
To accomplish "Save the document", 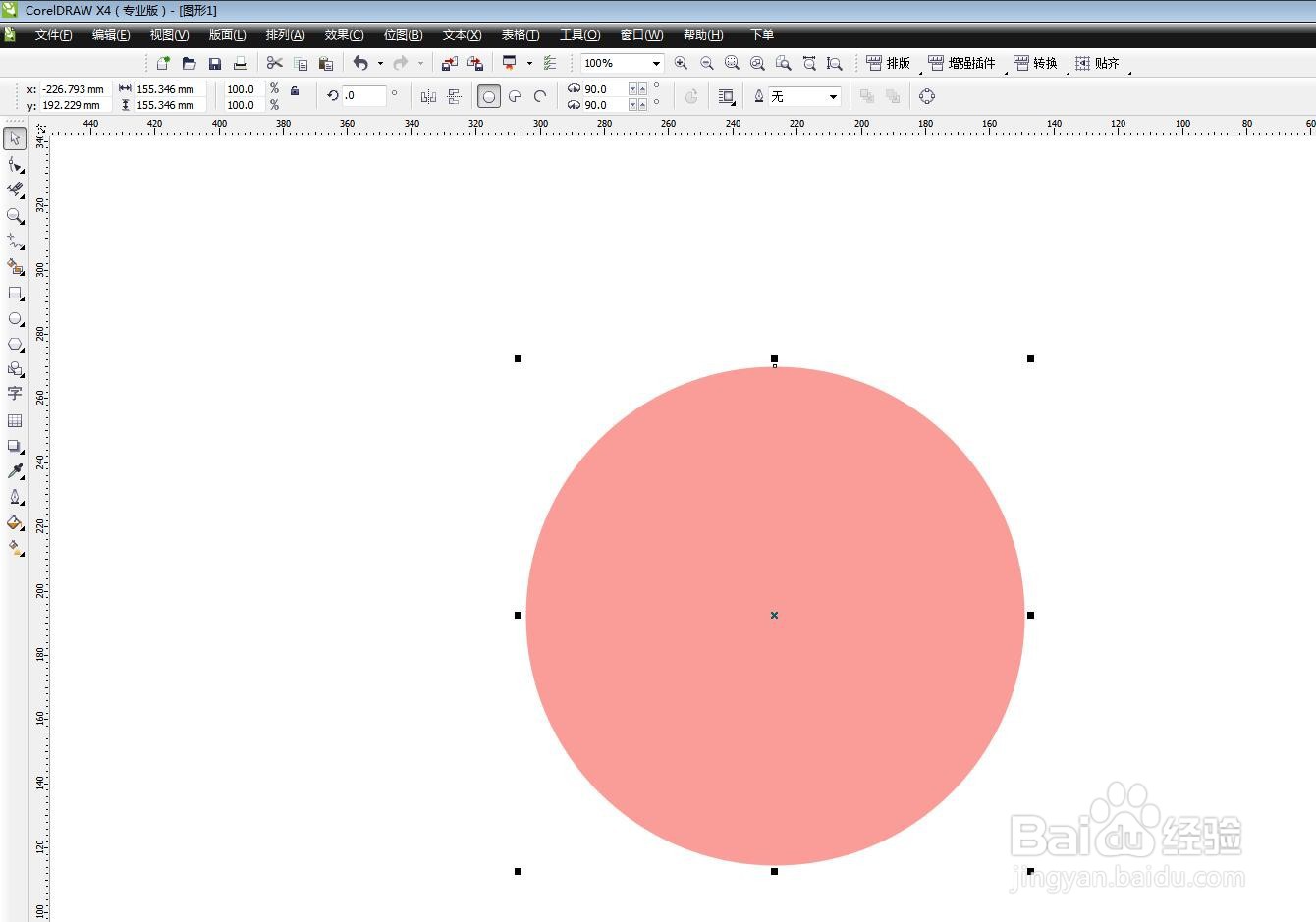I will pos(214,63).
